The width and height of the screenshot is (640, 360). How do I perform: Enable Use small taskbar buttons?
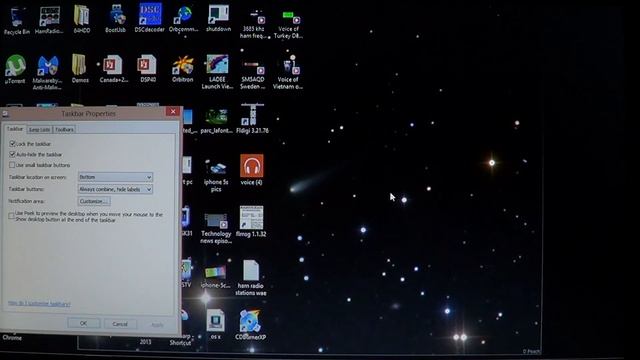pyautogui.click(x=12, y=165)
